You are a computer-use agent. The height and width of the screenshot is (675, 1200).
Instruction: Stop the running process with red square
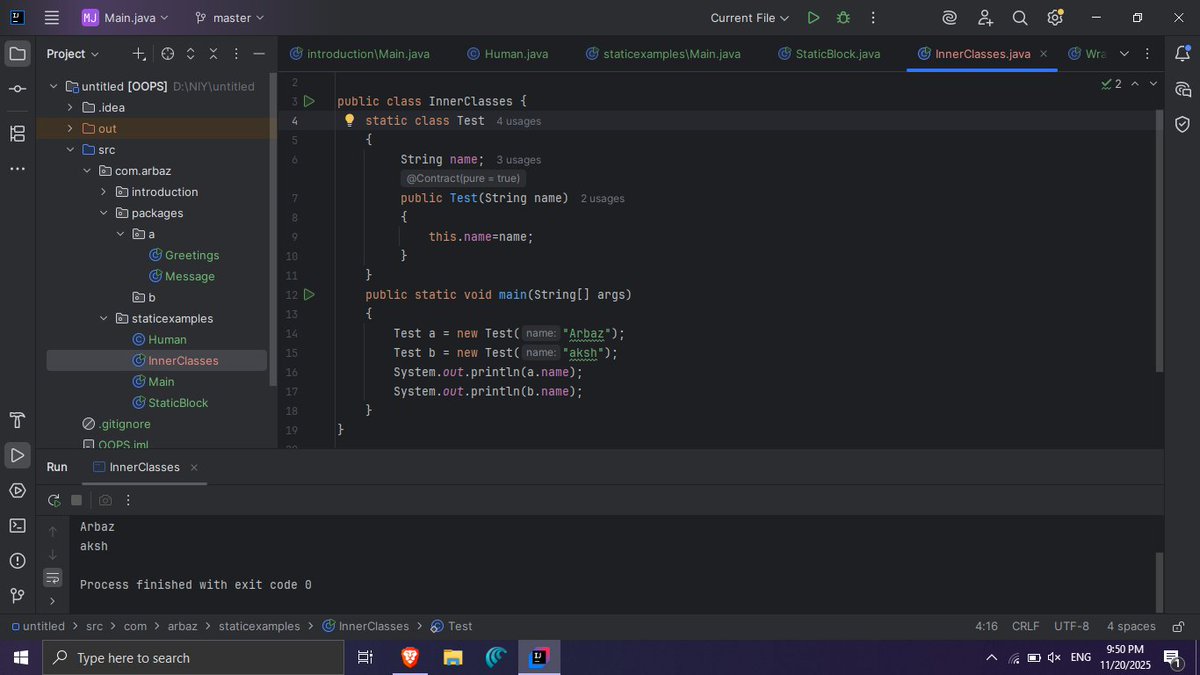click(76, 499)
